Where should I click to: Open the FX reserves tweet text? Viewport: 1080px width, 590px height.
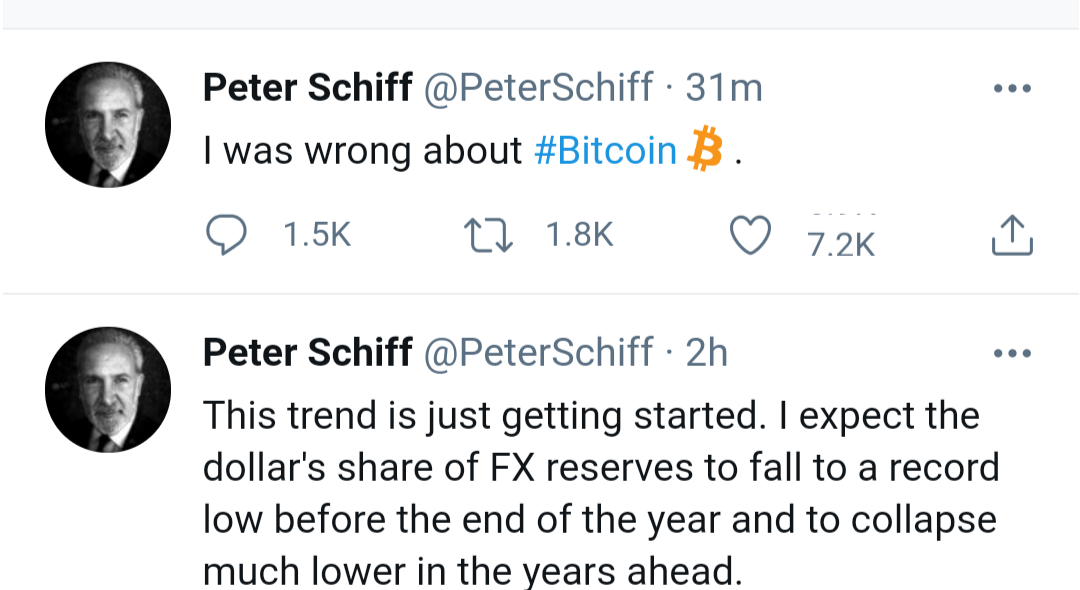pyautogui.click(x=600, y=493)
